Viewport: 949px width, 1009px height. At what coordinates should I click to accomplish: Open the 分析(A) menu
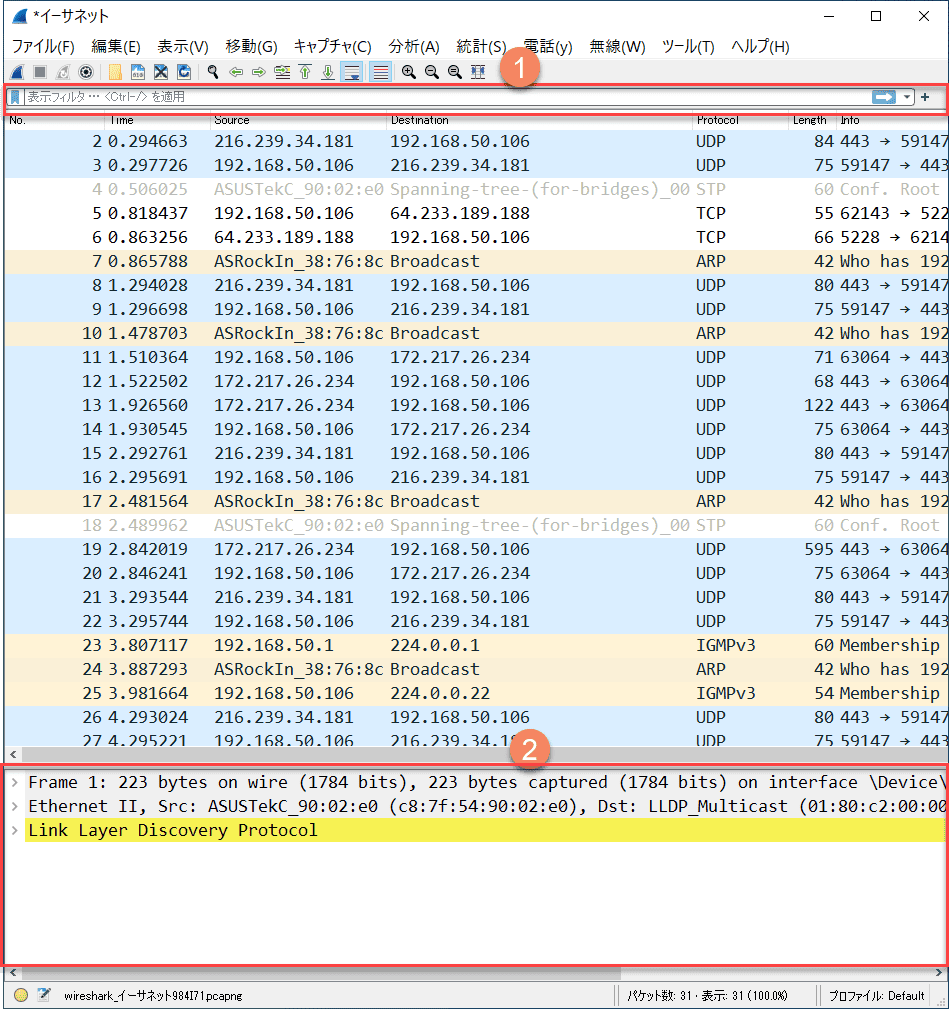(x=414, y=46)
